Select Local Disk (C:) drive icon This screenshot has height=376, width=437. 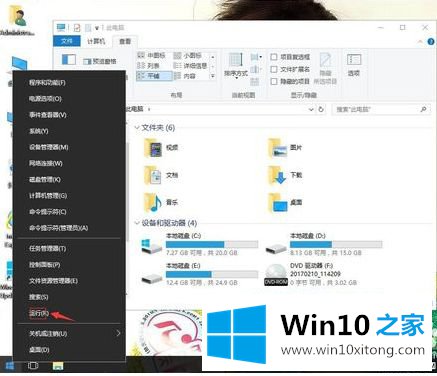[x=152, y=246]
